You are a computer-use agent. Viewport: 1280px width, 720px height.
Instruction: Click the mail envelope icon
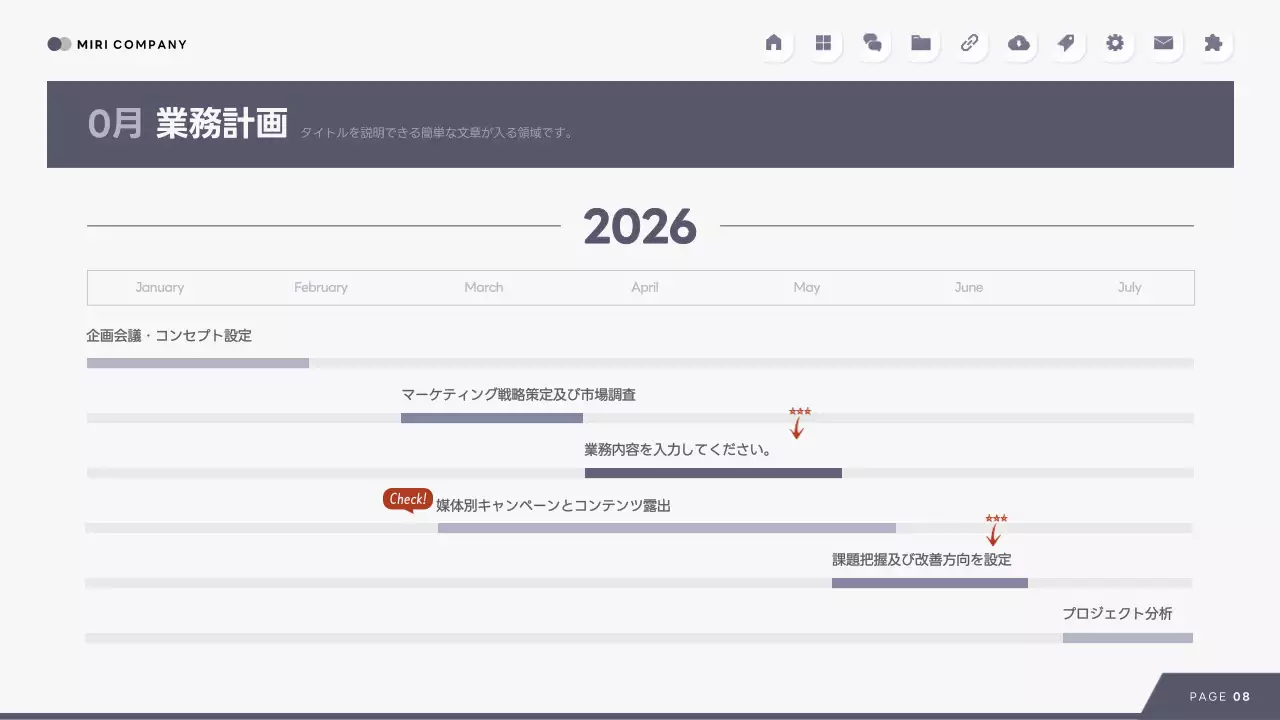pos(1163,43)
